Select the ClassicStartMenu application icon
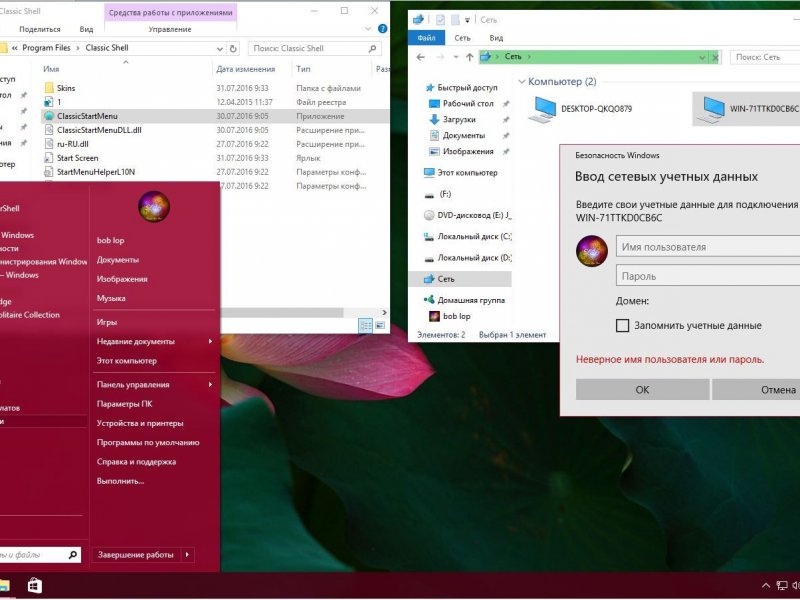The image size is (800, 600). [x=49, y=116]
